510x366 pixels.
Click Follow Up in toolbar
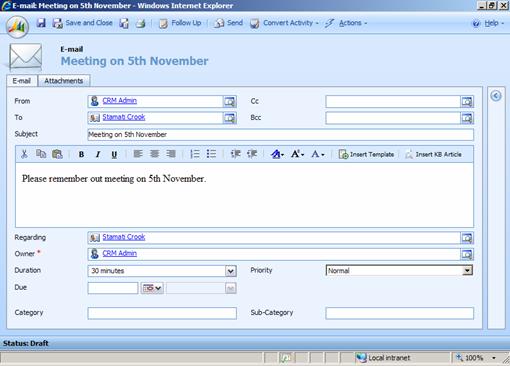(180, 23)
